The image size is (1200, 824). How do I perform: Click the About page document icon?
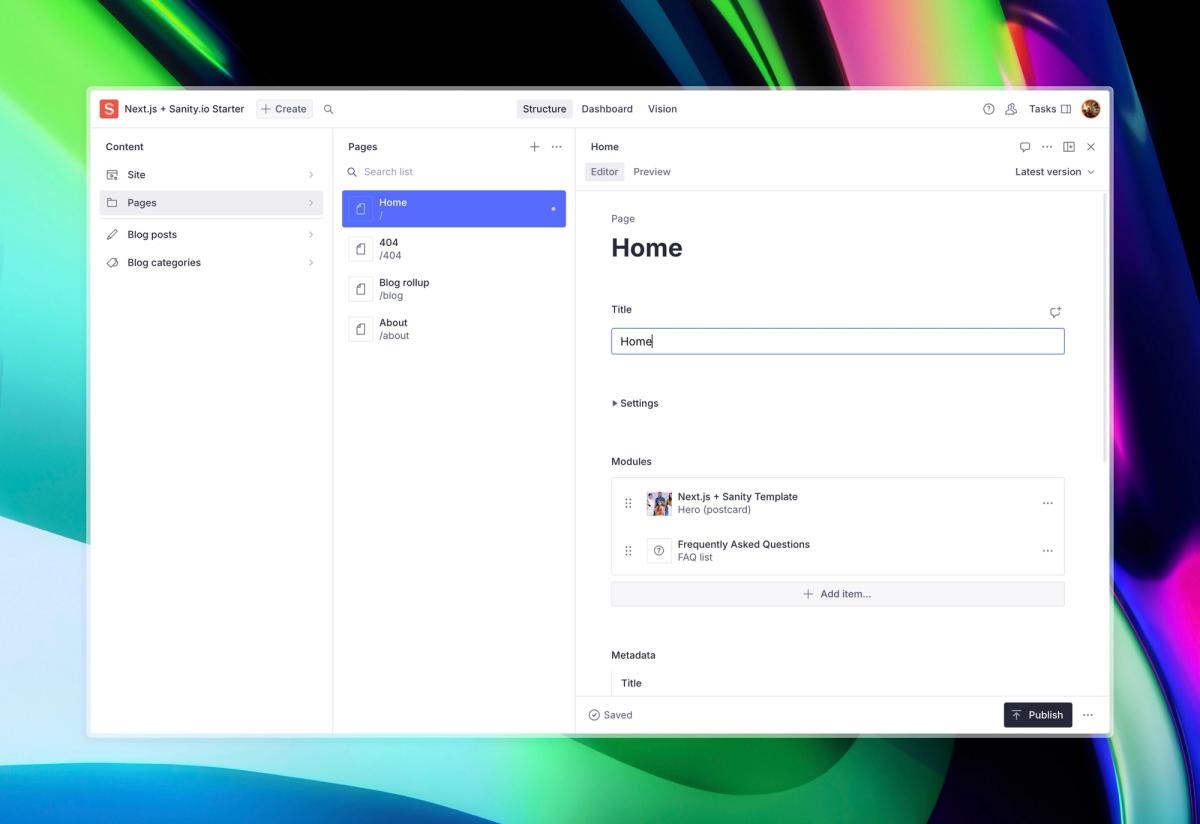(x=361, y=329)
